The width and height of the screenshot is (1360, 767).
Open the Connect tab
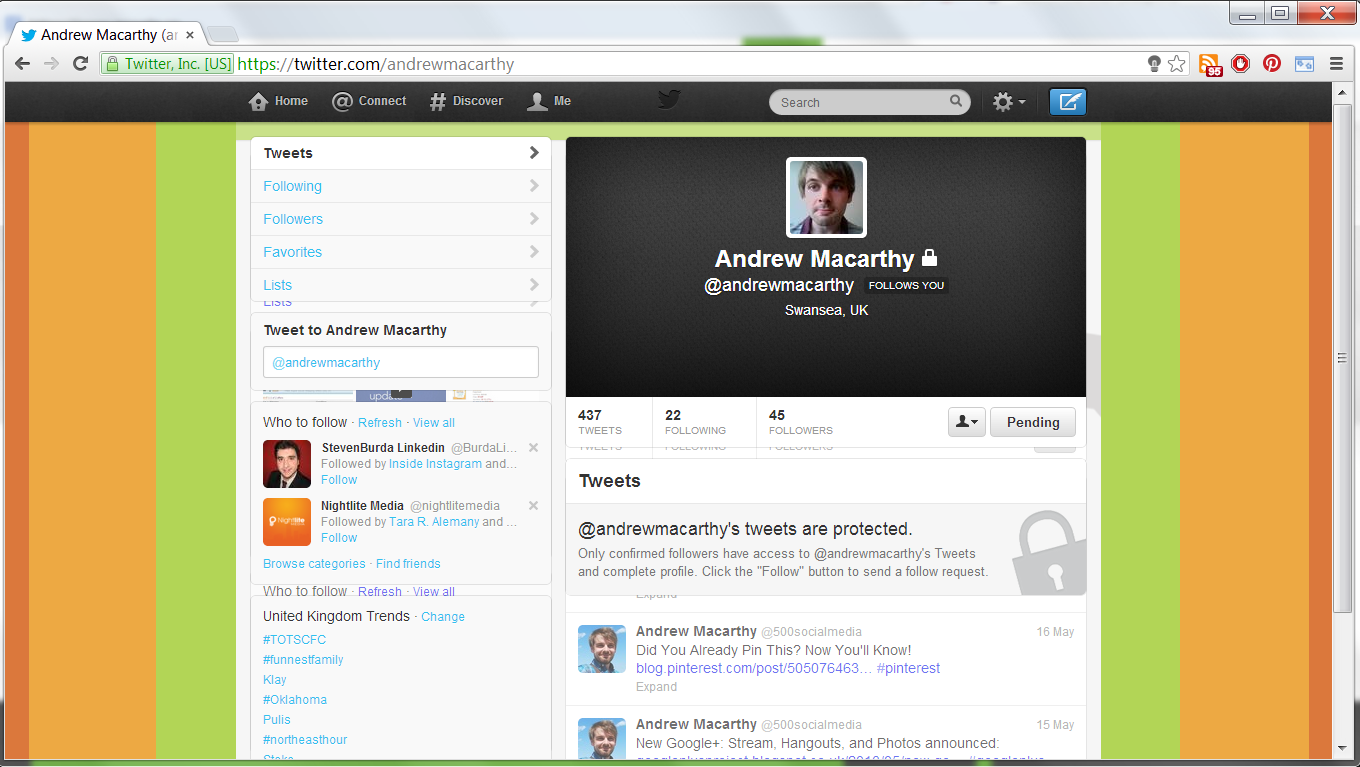tap(369, 101)
